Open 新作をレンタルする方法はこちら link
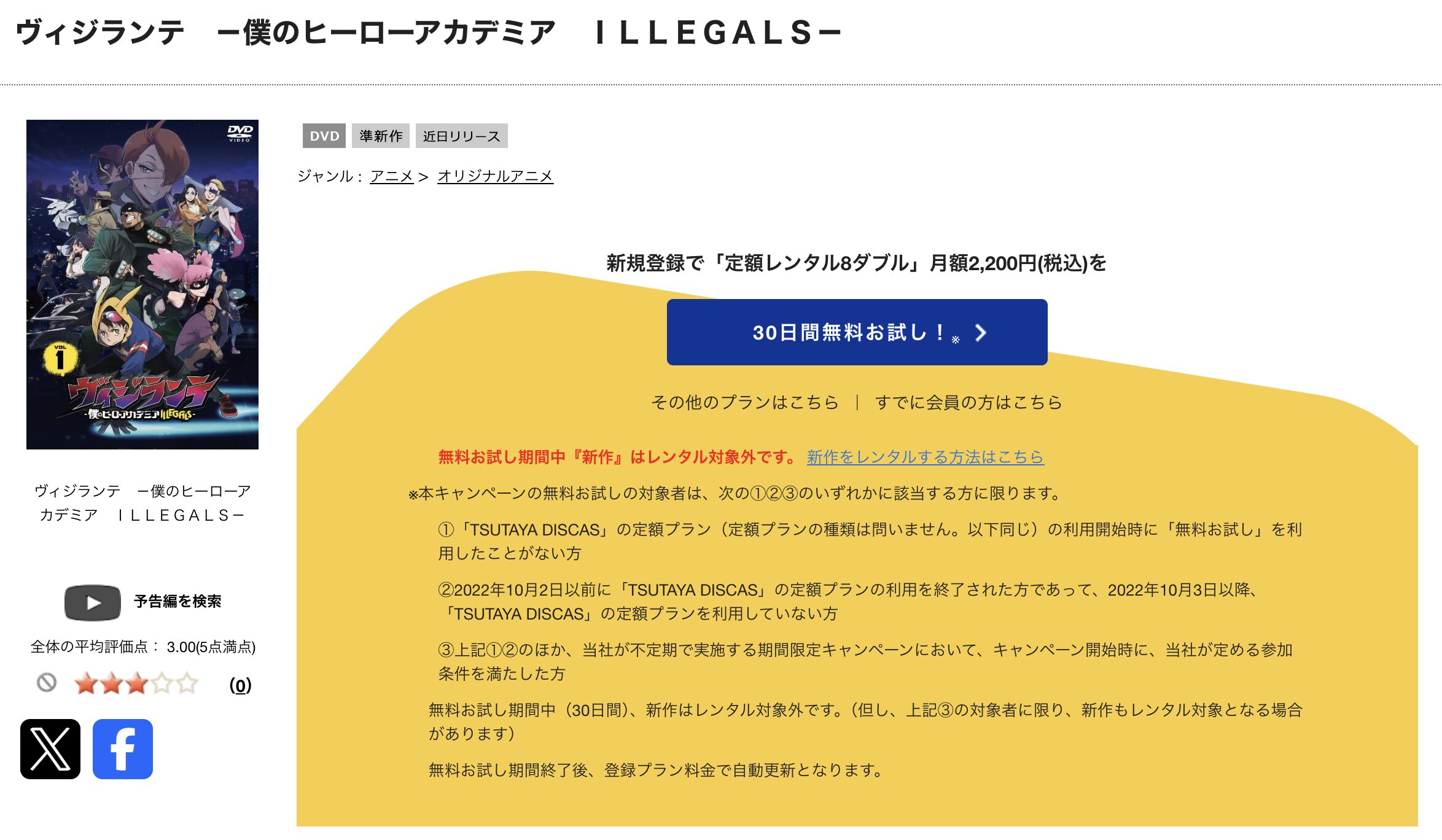The width and height of the screenshot is (1442, 840). click(x=925, y=457)
